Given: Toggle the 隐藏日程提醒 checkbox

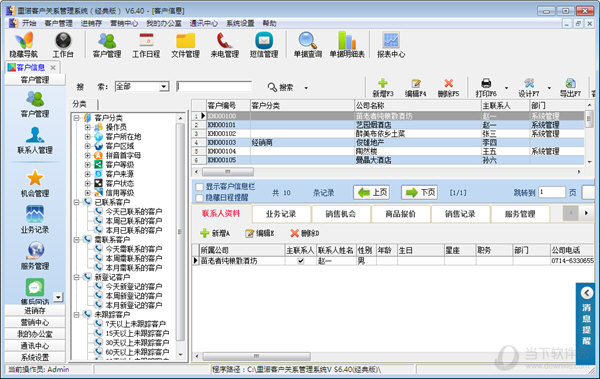Looking at the screenshot, I should tap(199, 198).
